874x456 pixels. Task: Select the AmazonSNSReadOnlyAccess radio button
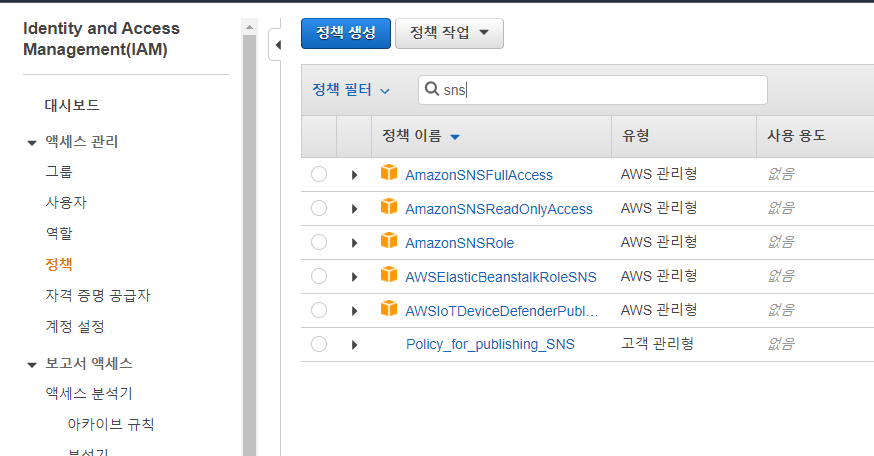click(319, 208)
